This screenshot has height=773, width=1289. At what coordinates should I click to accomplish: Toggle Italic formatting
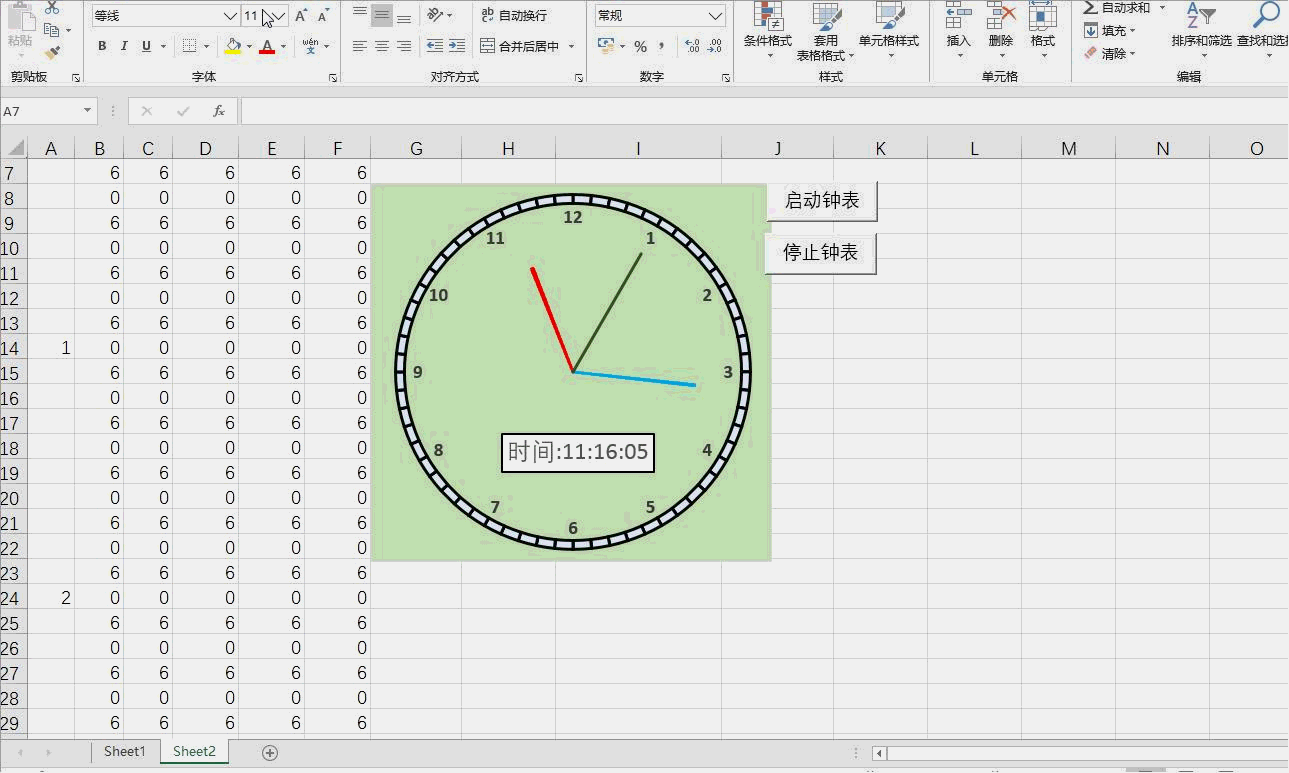124,46
